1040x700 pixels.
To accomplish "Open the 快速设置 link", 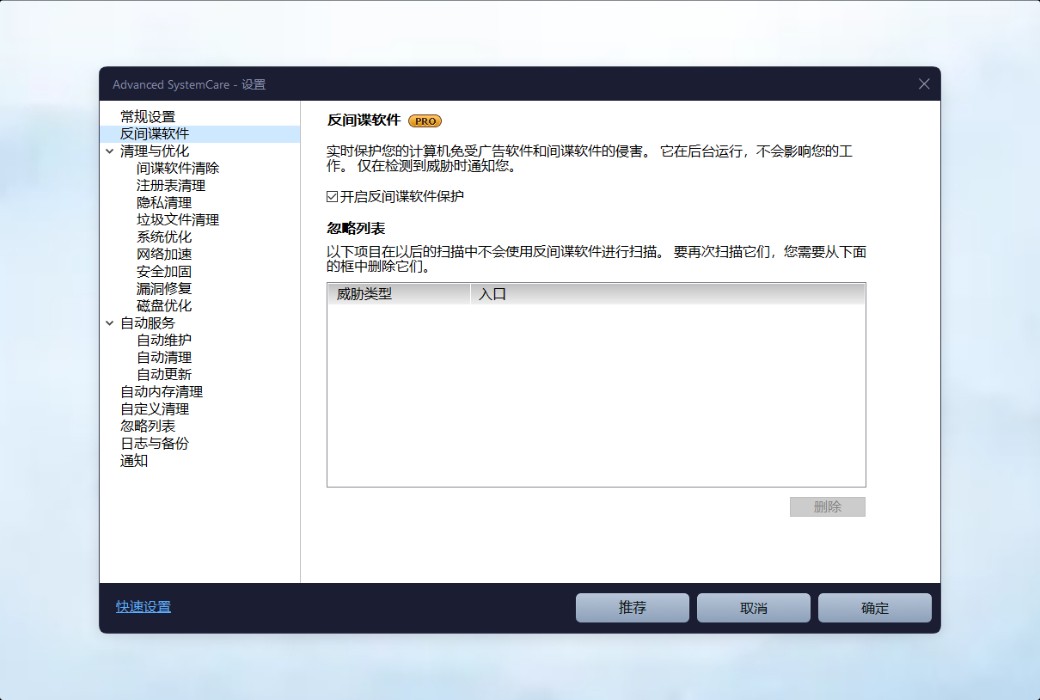I will (x=143, y=607).
